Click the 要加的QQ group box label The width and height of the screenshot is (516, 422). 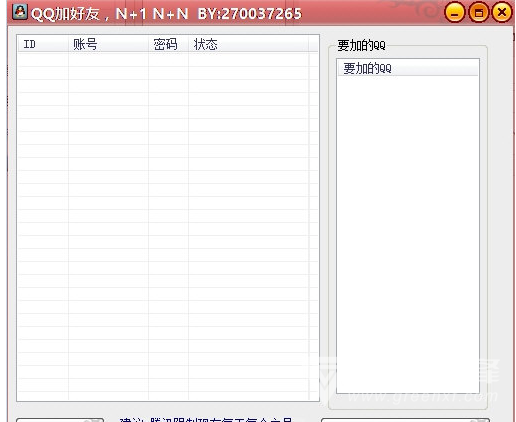[361, 46]
